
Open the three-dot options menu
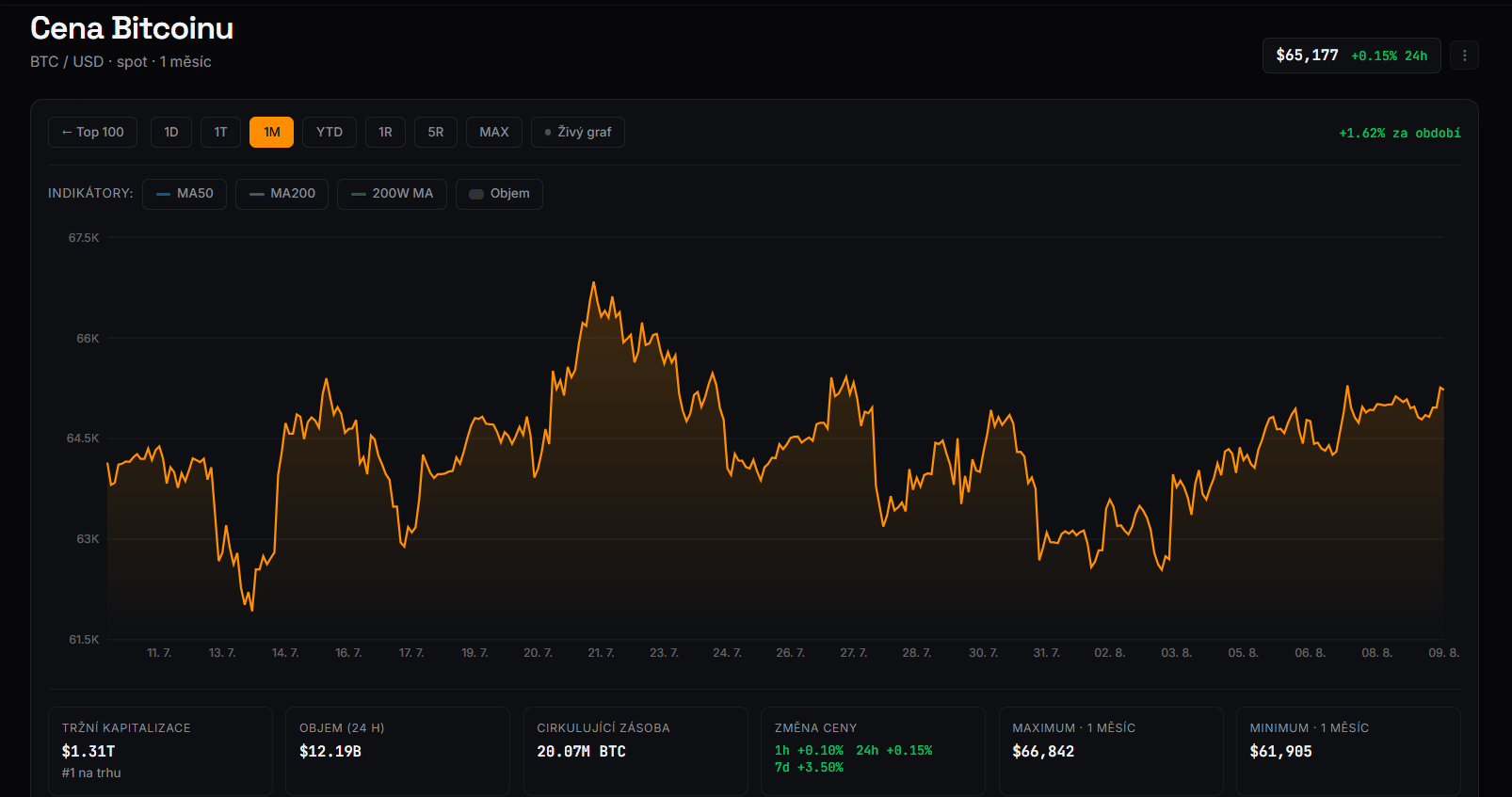[1464, 56]
